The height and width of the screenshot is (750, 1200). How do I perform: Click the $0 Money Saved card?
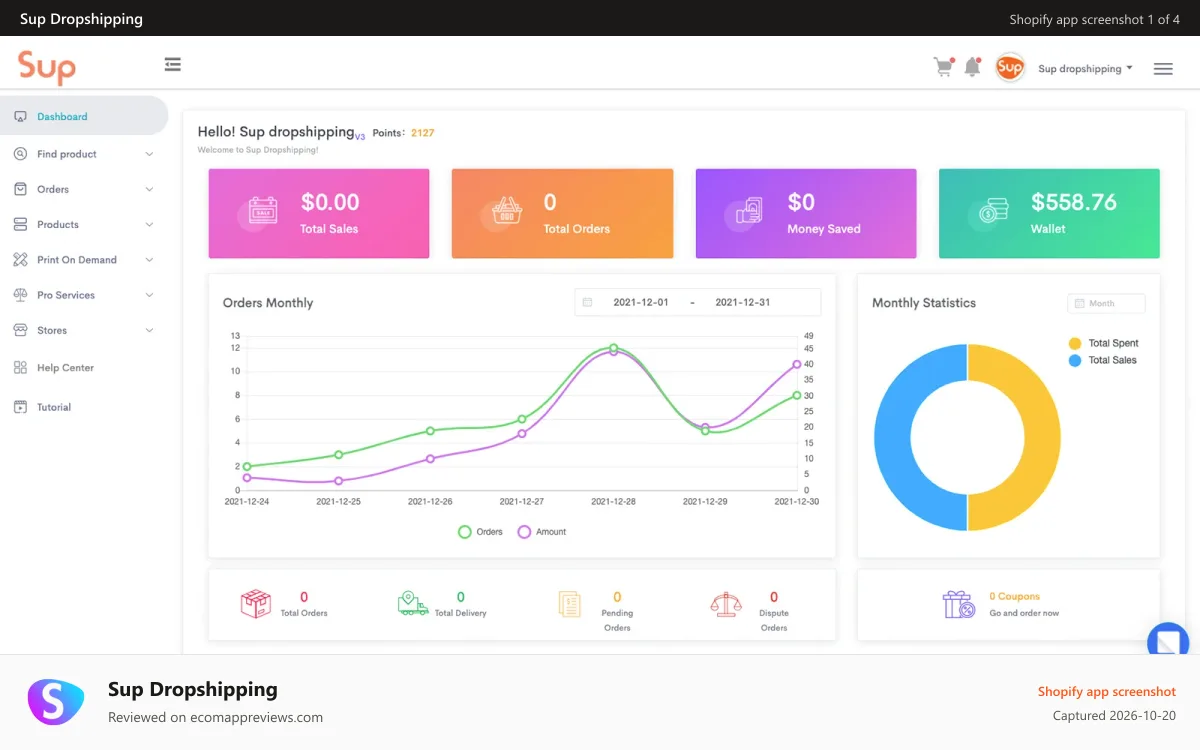click(806, 213)
